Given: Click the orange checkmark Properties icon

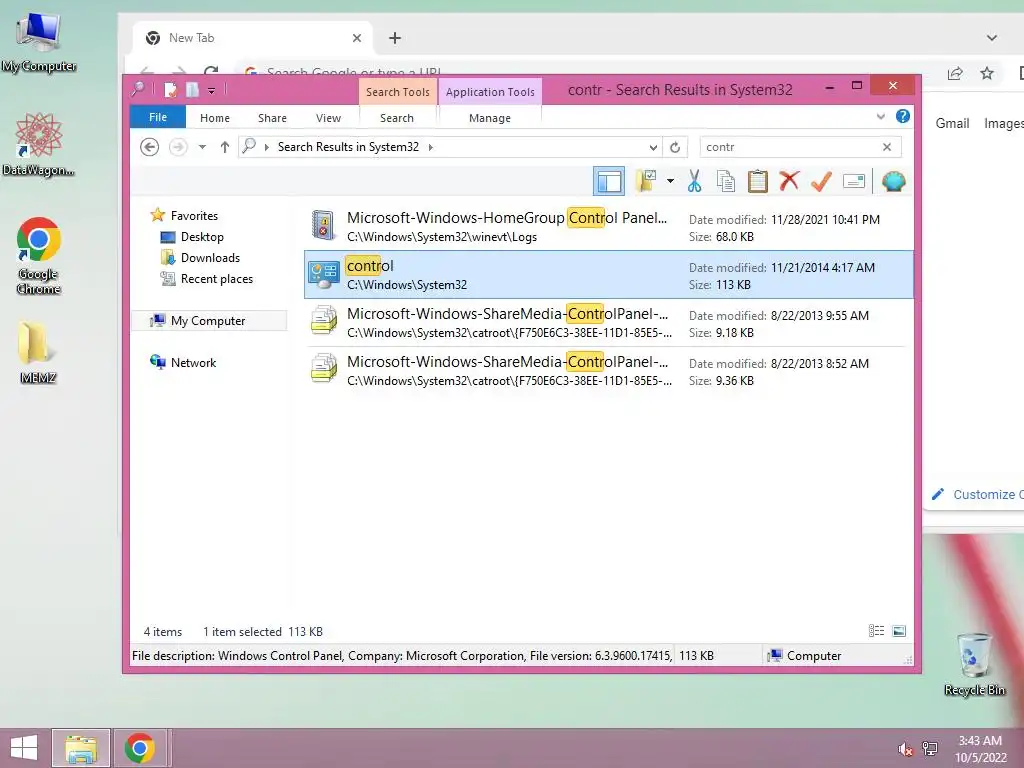Looking at the screenshot, I should (821, 181).
